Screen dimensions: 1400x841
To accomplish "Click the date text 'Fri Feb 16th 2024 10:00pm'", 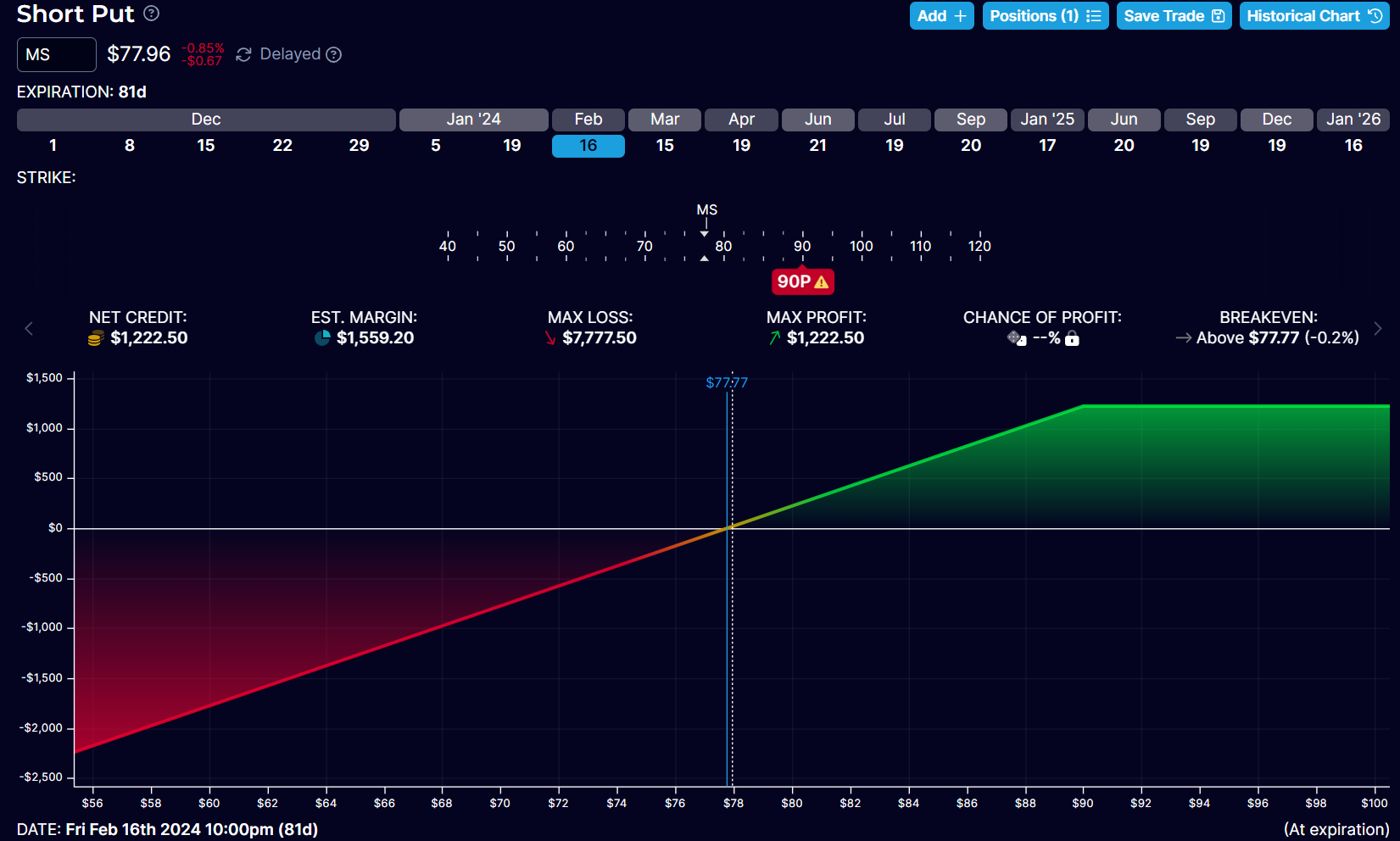I will [170, 829].
